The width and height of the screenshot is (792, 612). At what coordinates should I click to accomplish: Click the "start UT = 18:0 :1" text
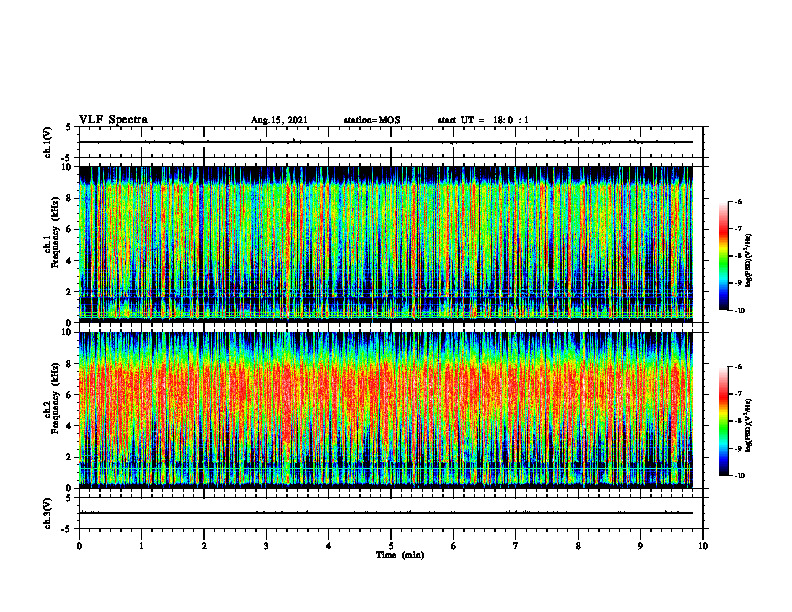[483, 120]
